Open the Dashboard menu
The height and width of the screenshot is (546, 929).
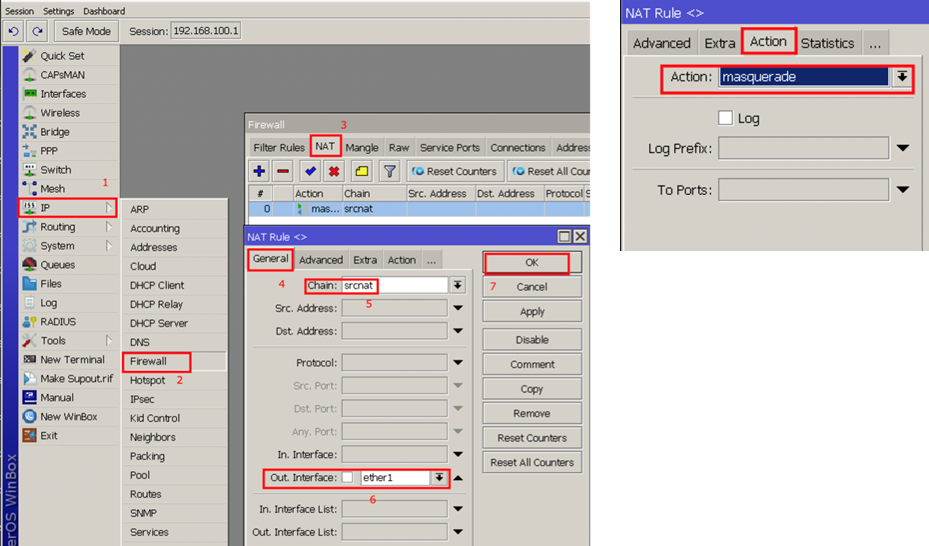point(104,11)
